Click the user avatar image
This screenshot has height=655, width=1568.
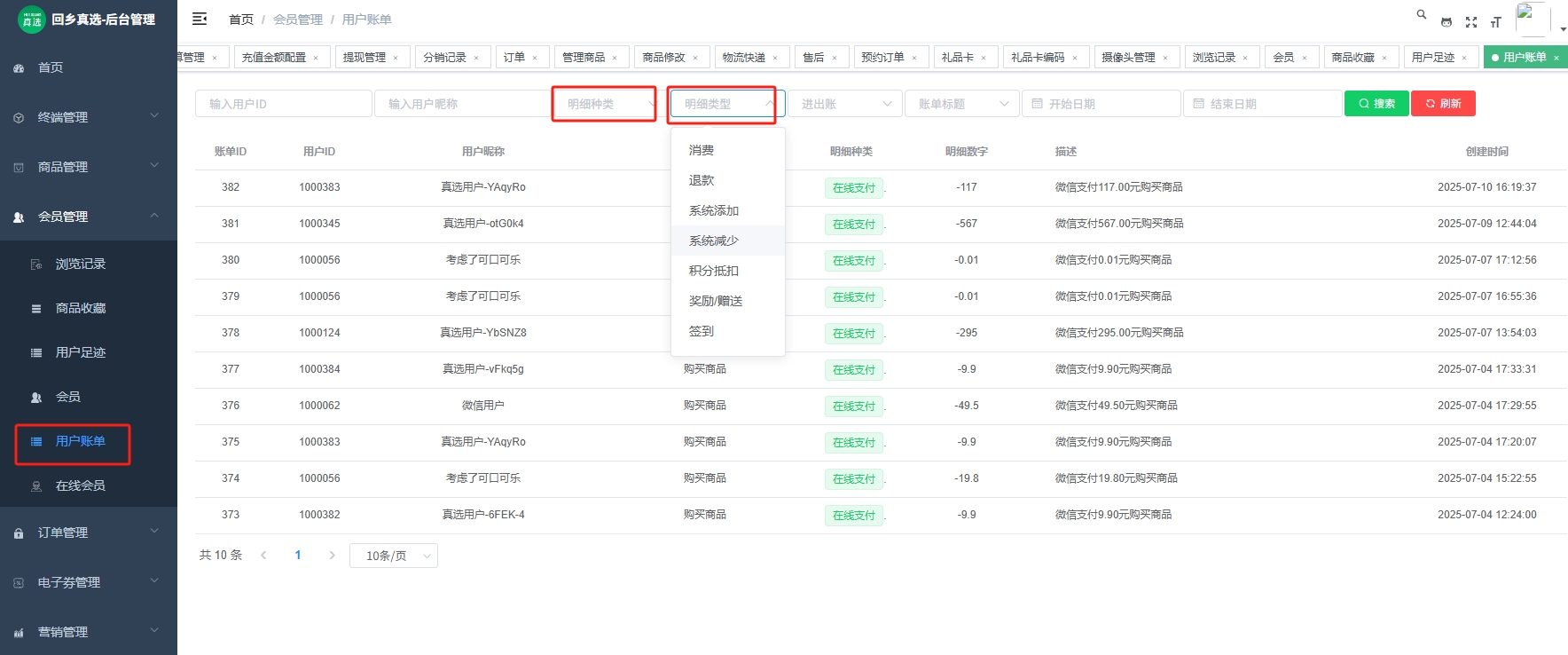pos(1532,18)
